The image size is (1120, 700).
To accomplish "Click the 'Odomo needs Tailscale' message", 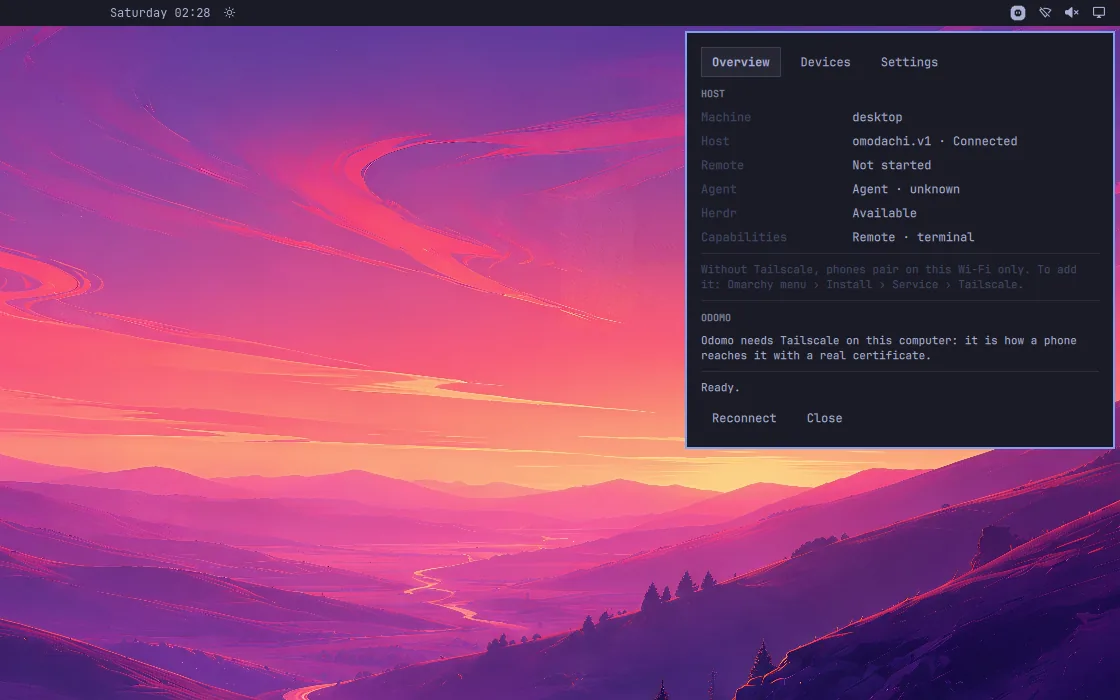I will 889,348.
